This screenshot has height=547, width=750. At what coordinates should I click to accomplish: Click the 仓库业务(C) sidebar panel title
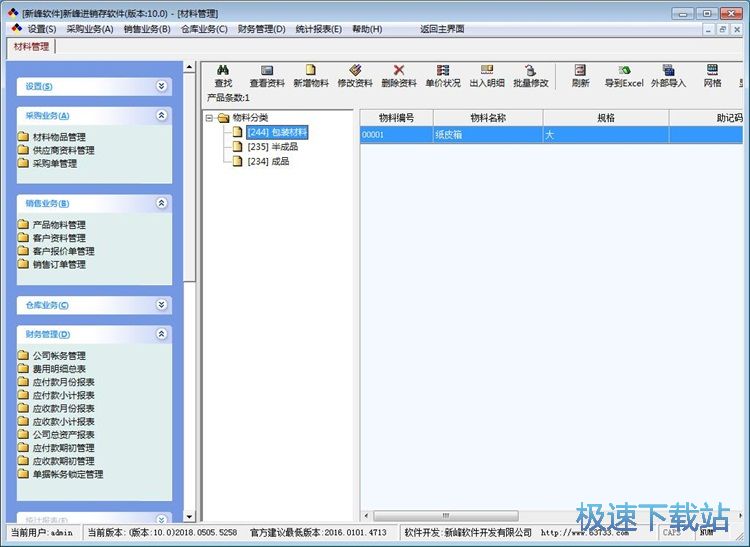click(x=47, y=305)
